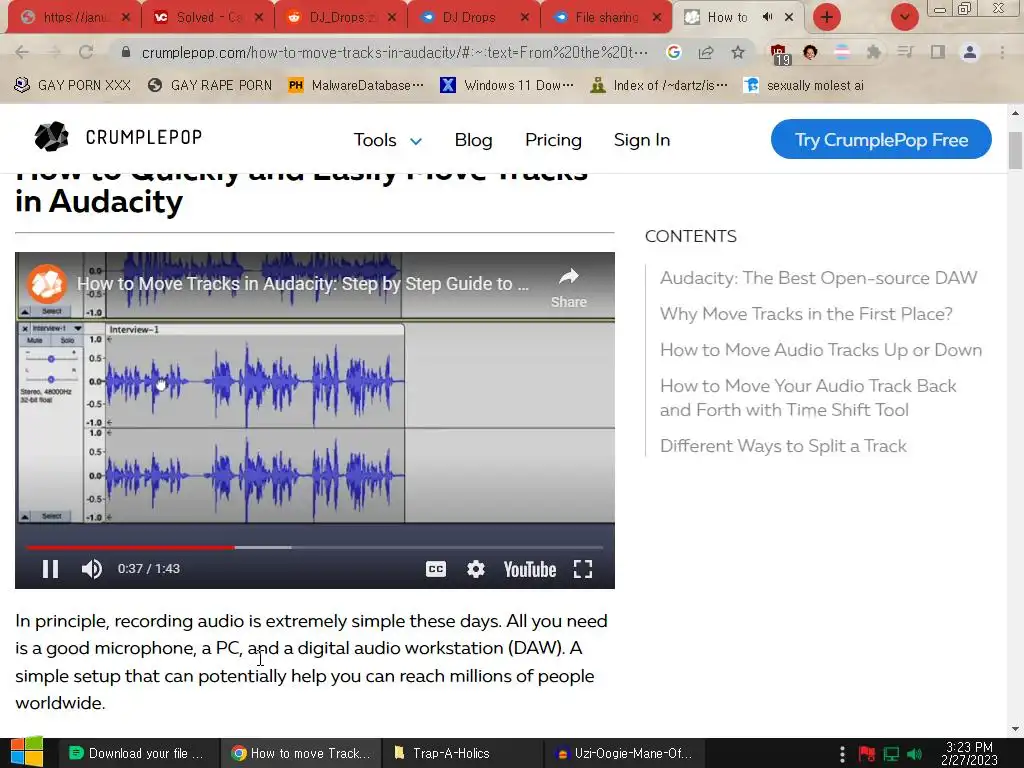The width and height of the screenshot is (1024, 768).
Task: Open the striped flag extension
Action: (842, 52)
